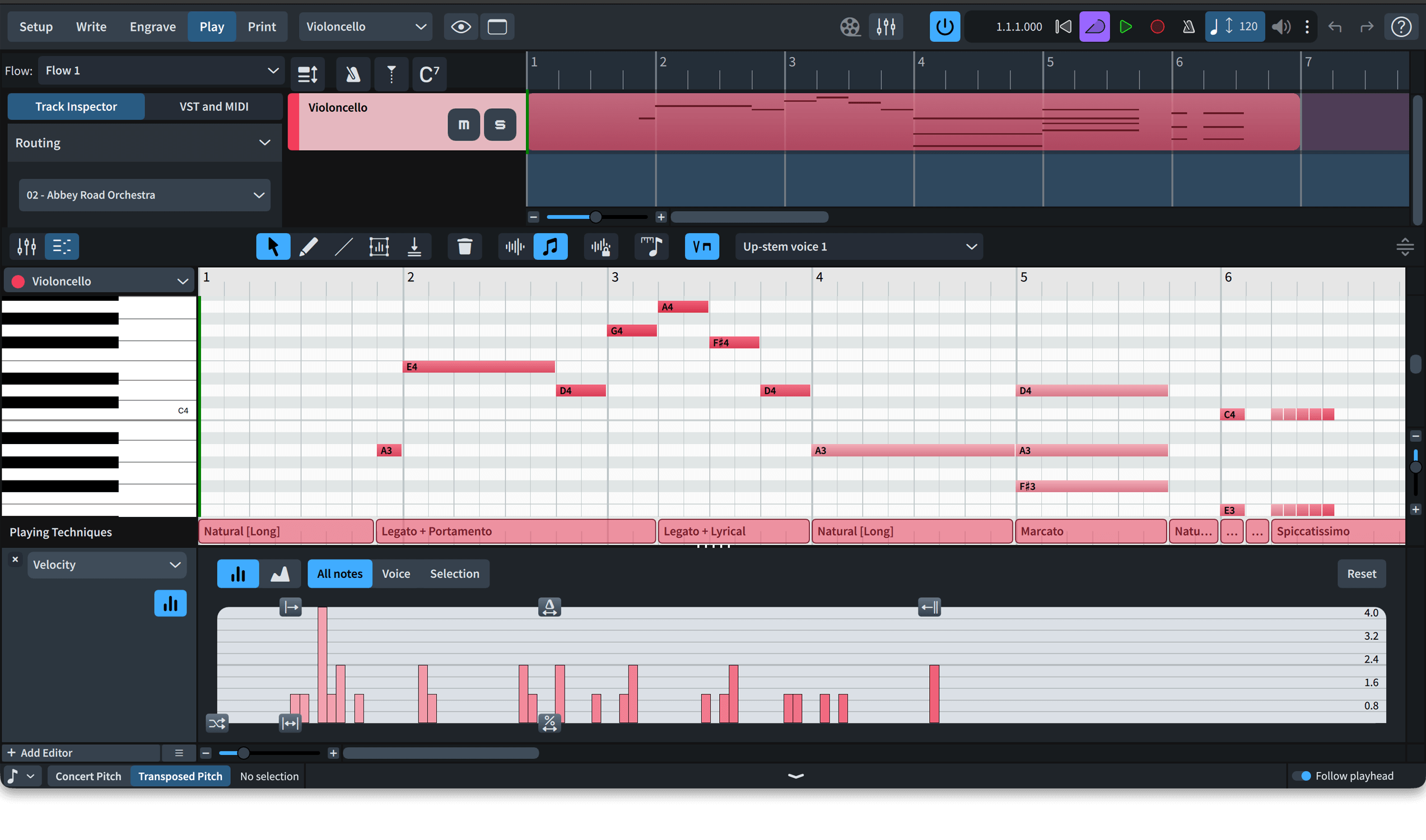The width and height of the screenshot is (1426, 840).
Task: Click the trash delete icon
Action: (464, 247)
